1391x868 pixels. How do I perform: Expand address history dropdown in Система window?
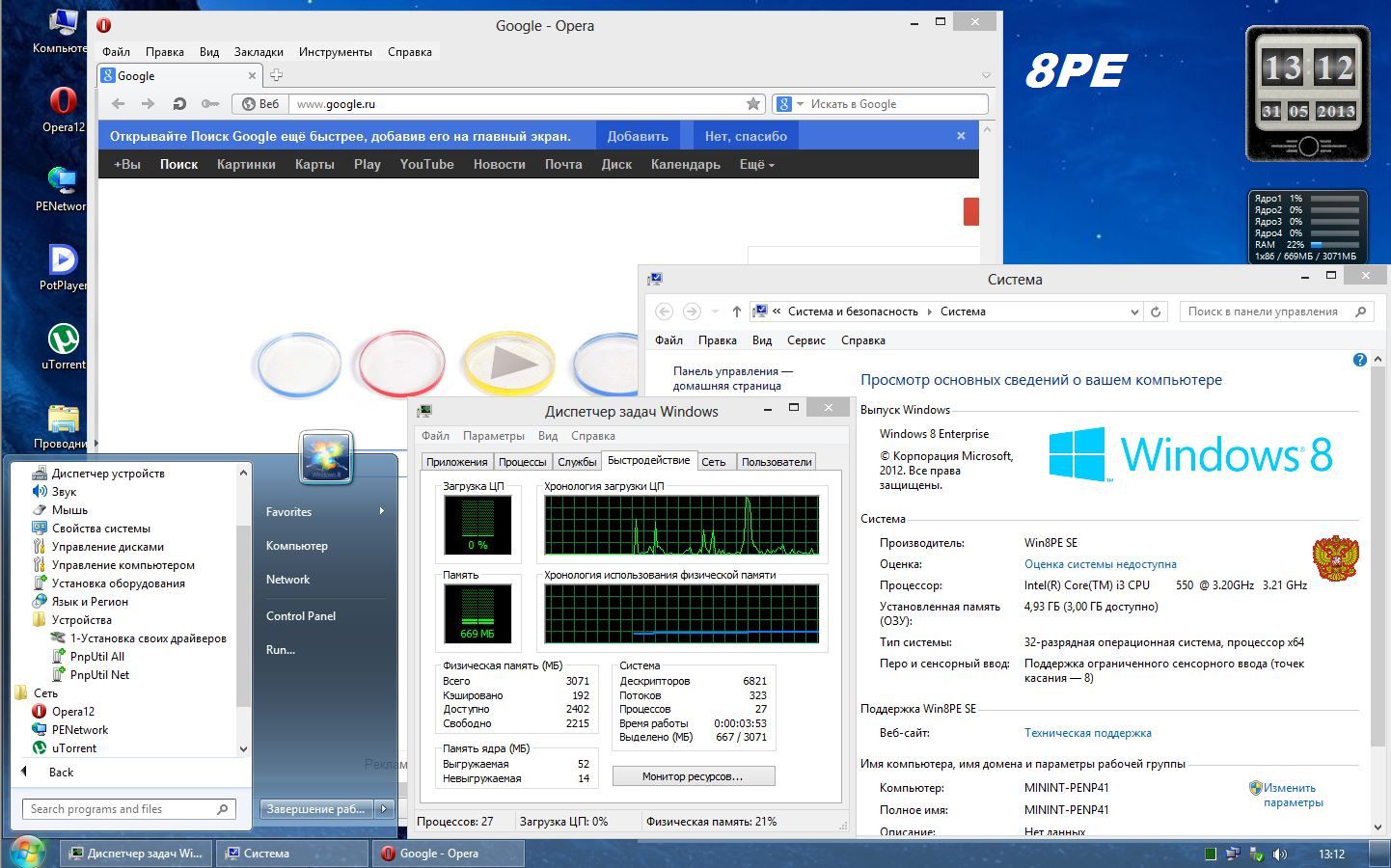tap(1134, 312)
